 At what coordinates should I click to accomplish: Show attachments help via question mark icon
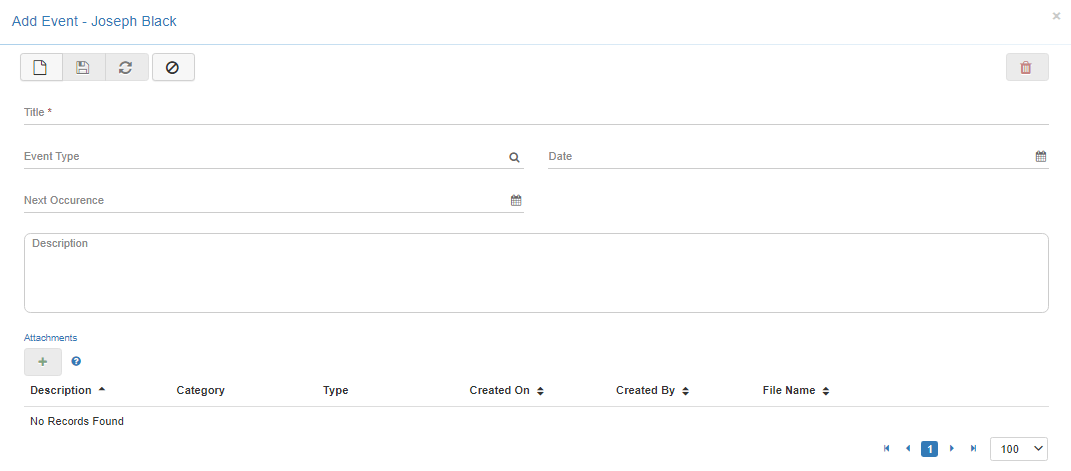point(77,362)
